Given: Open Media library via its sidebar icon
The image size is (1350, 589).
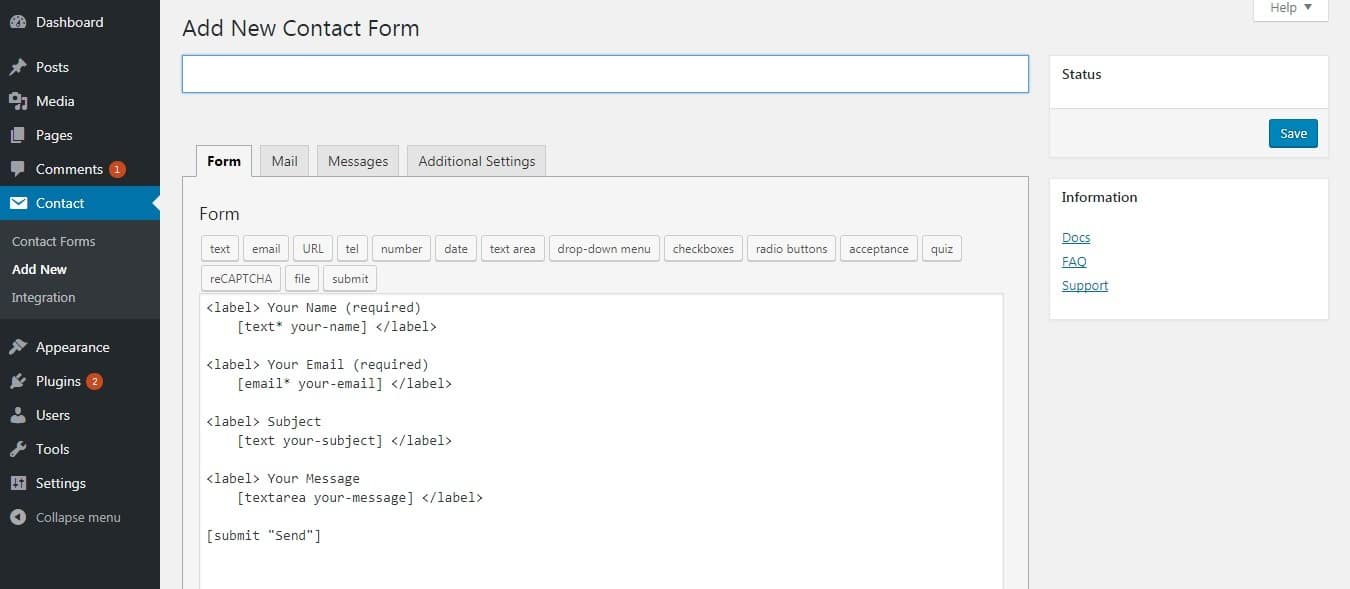Looking at the screenshot, I should point(18,100).
